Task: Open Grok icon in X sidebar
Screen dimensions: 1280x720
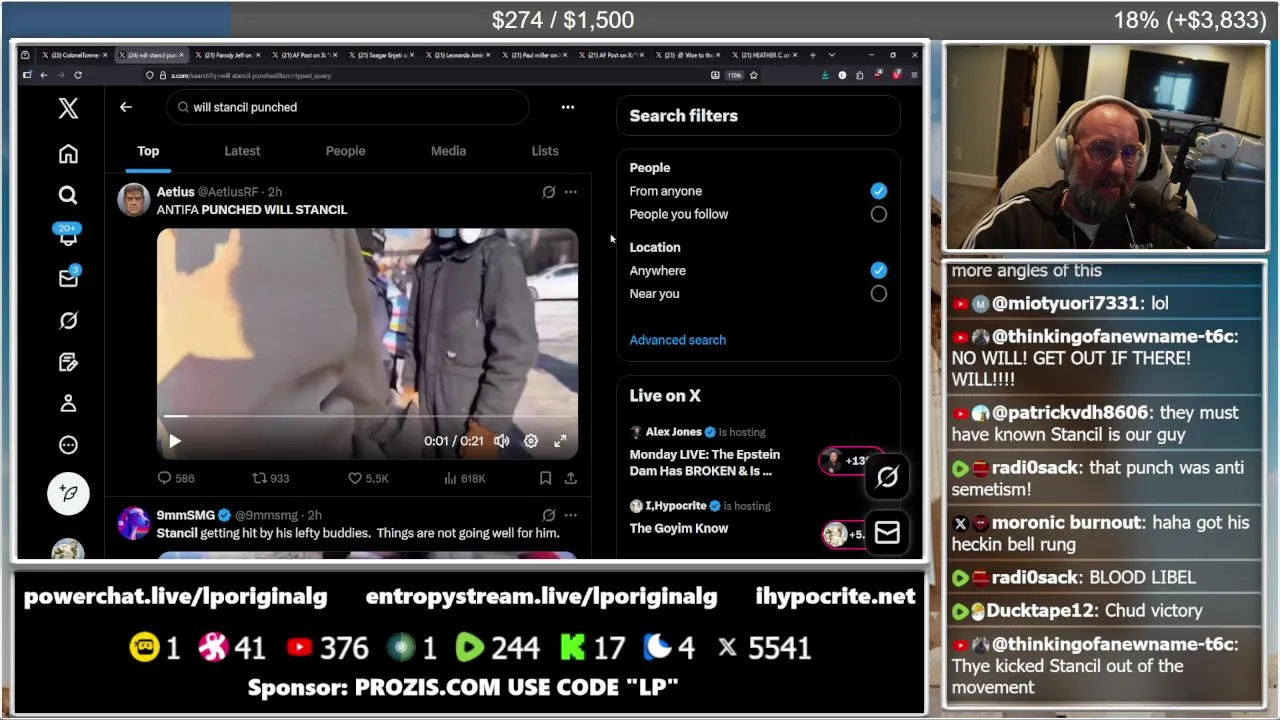Action: click(68, 320)
